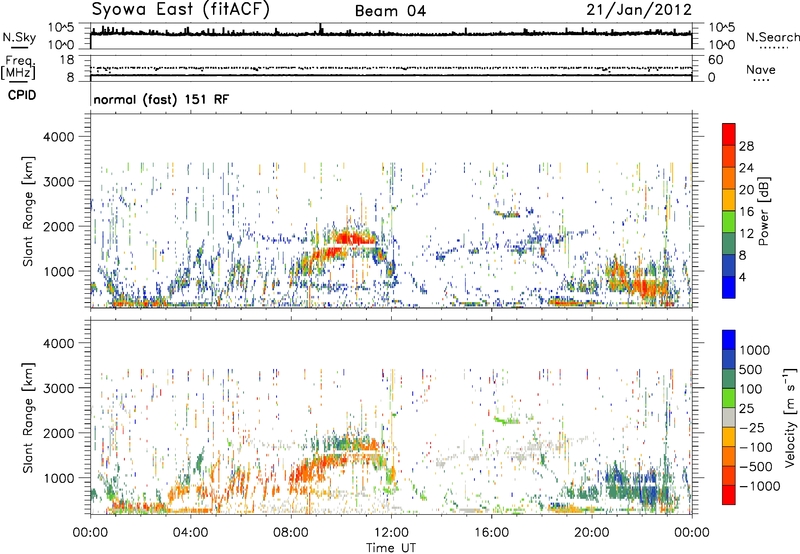Click the 'Syowa East (fitACF)' title text

tap(180, 10)
